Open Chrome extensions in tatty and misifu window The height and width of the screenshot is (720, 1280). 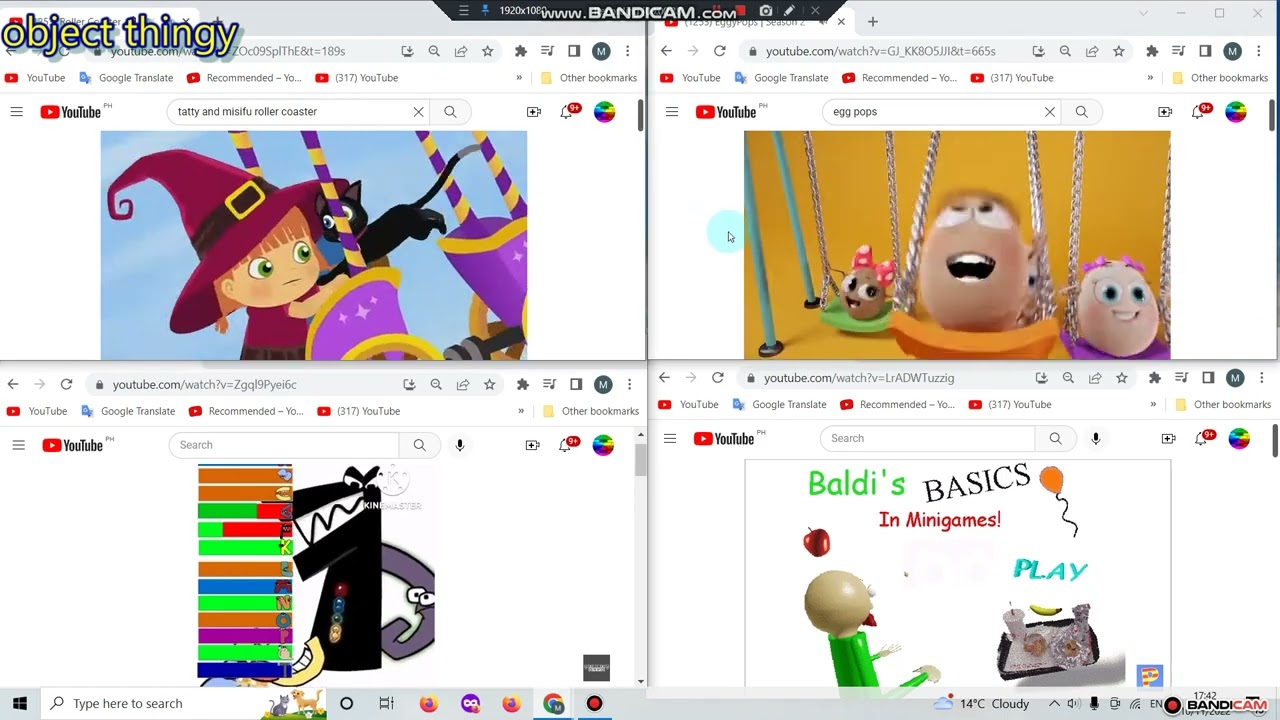[x=520, y=51]
